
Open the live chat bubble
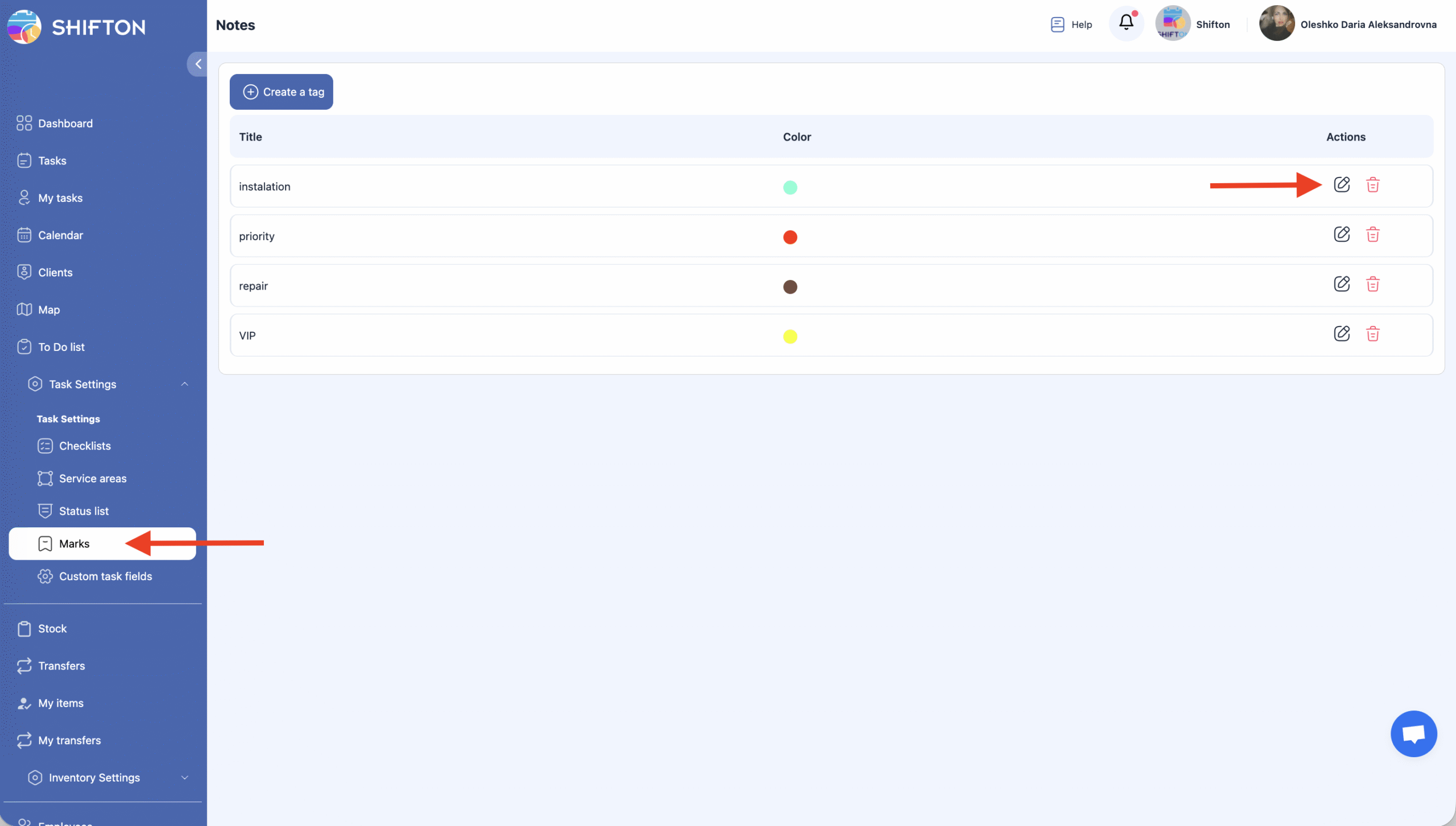(x=1413, y=734)
